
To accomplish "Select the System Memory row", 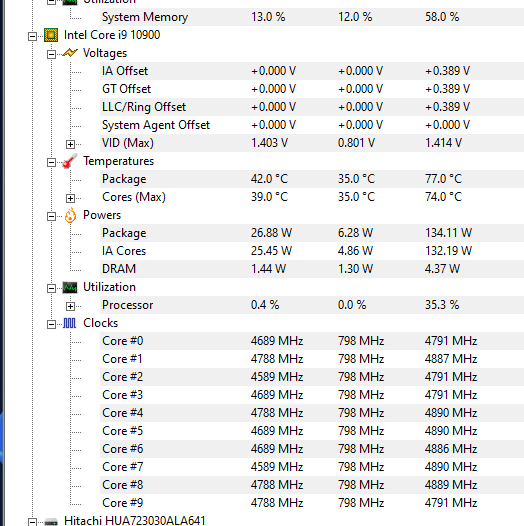I will 312,17.
